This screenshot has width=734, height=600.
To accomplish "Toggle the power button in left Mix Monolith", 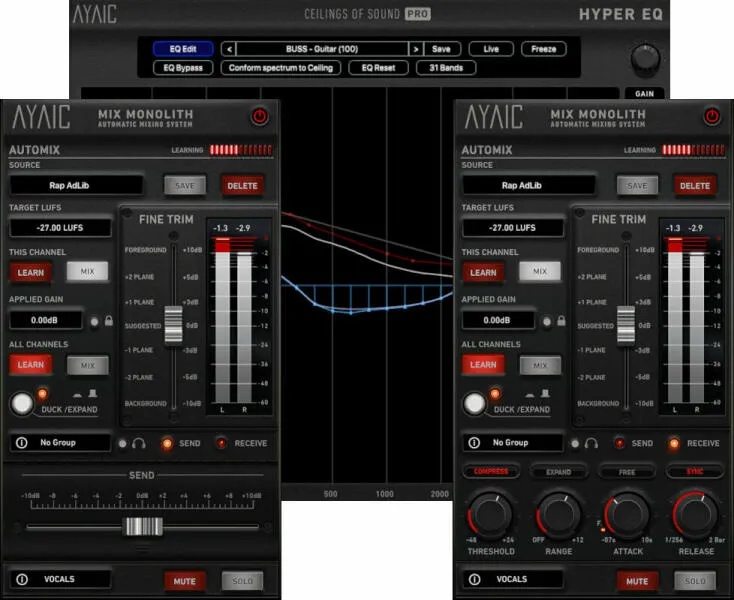I will point(260,116).
